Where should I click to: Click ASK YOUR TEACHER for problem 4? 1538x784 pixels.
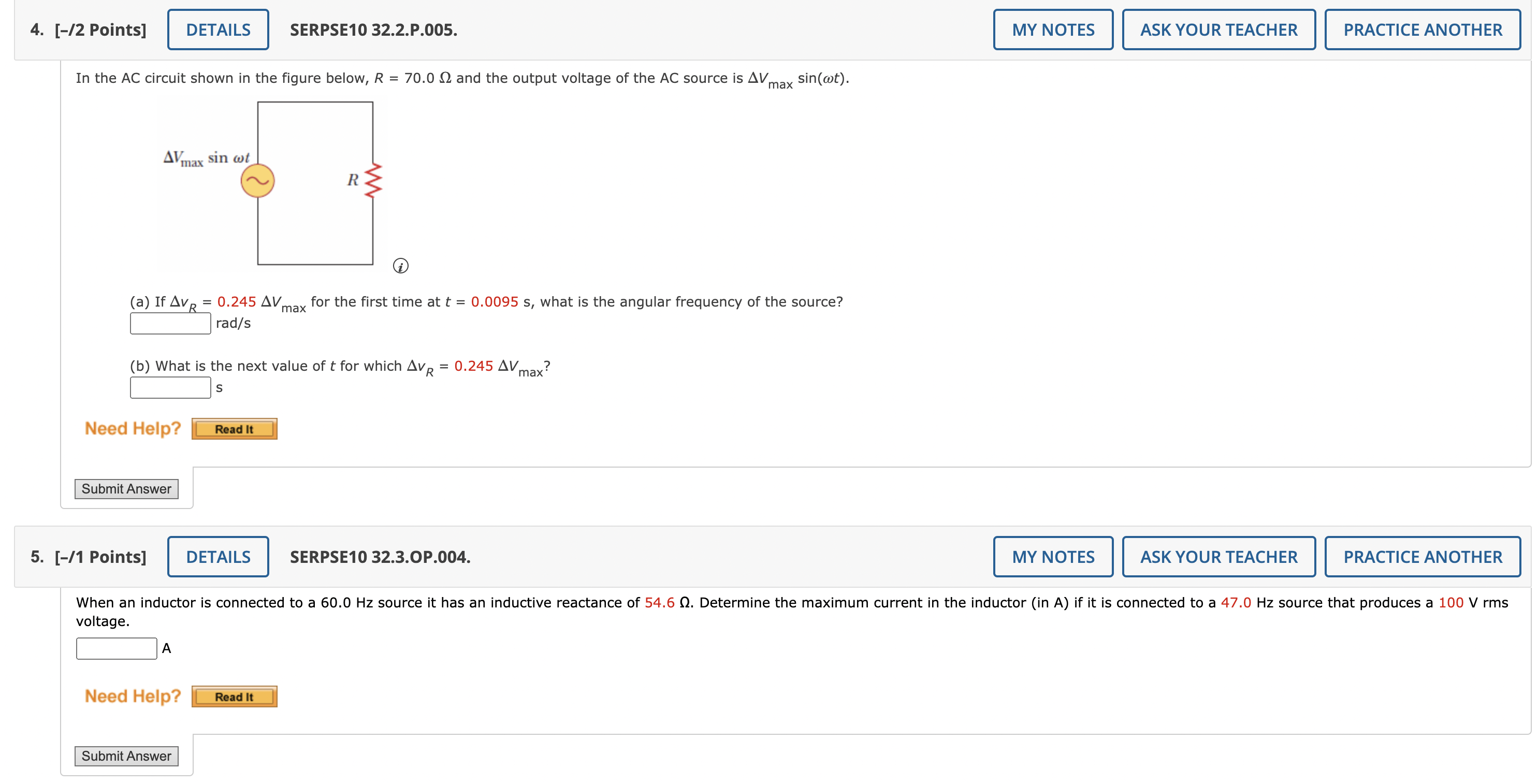(1218, 28)
